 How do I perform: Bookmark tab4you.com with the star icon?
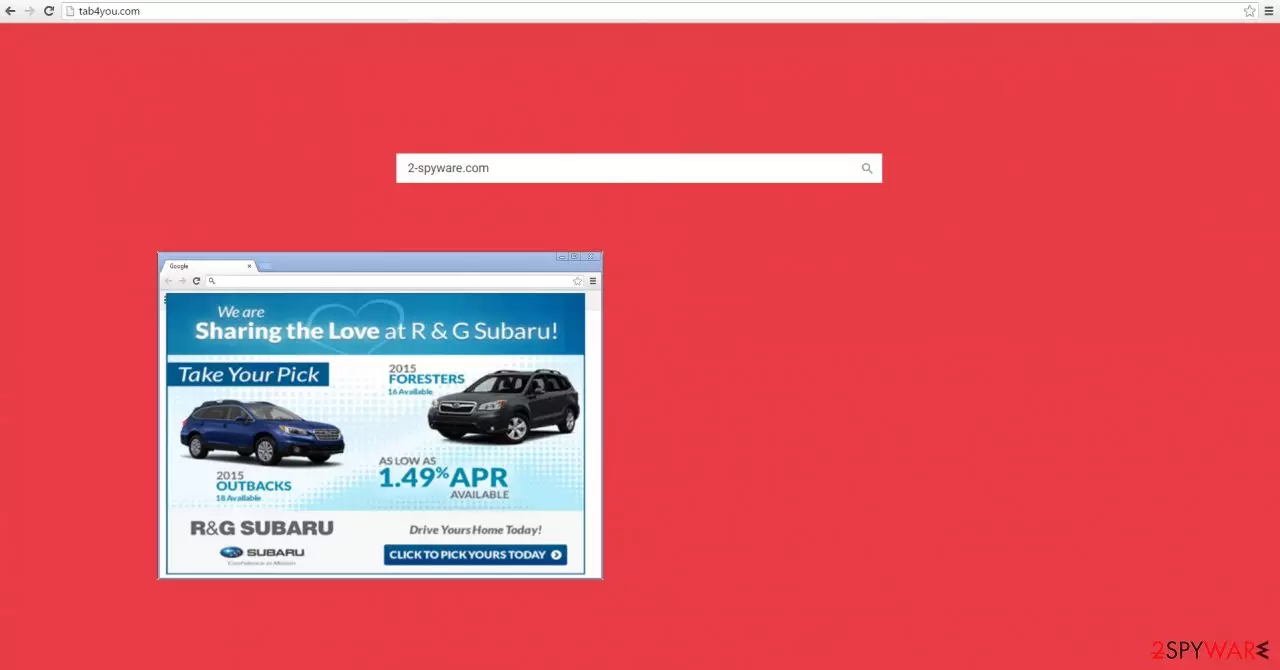coord(1249,11)
